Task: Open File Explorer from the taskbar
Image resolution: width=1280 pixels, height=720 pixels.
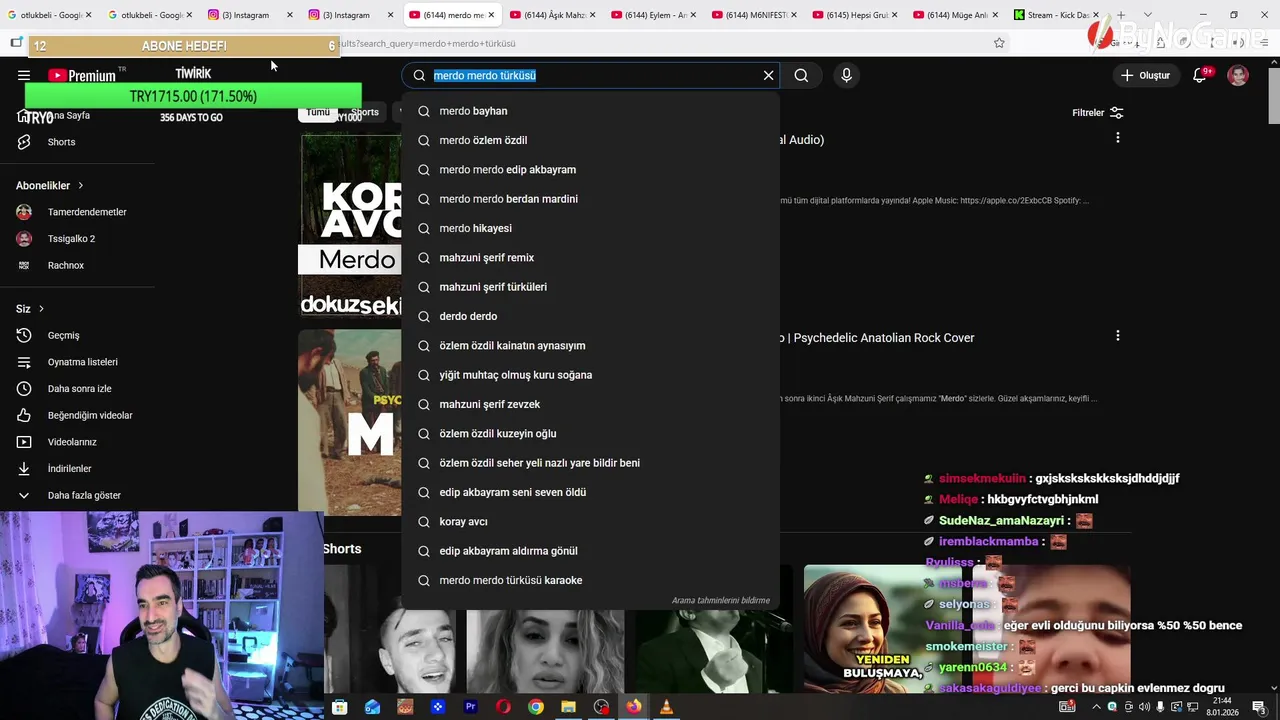Action: tap(568, 707)
